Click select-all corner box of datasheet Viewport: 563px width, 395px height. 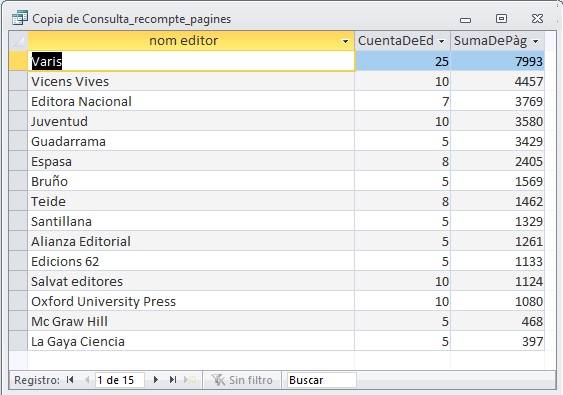click(18, 41)
